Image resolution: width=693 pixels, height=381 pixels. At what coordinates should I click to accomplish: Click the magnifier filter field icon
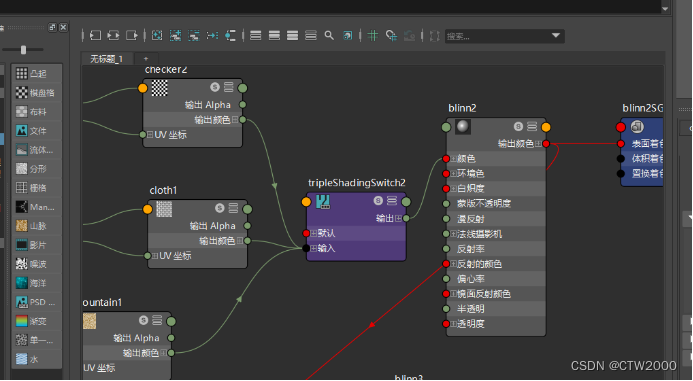tap(329, 35)
